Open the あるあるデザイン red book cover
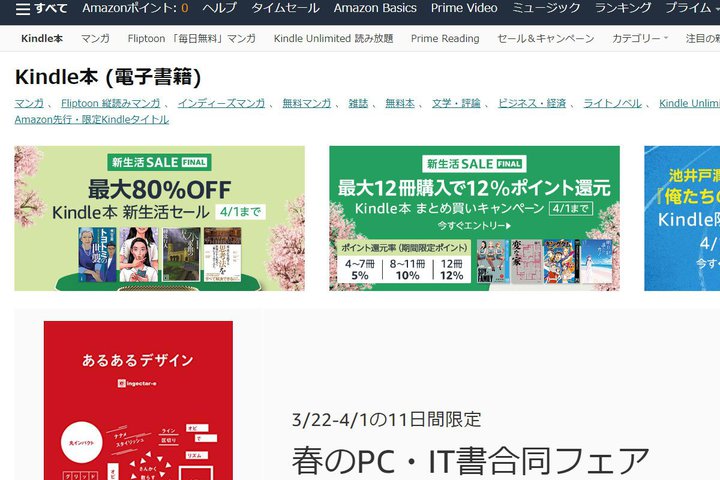 pos(138,401)
